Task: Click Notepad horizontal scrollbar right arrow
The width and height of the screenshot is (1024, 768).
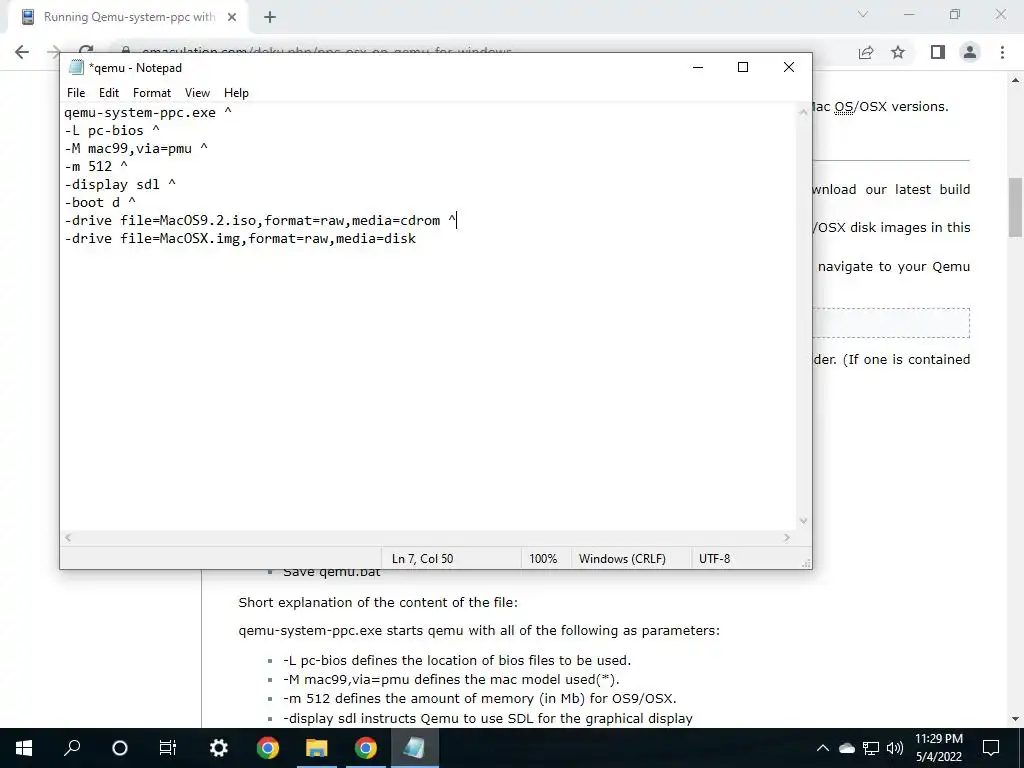Action: [x=786, y=537]
